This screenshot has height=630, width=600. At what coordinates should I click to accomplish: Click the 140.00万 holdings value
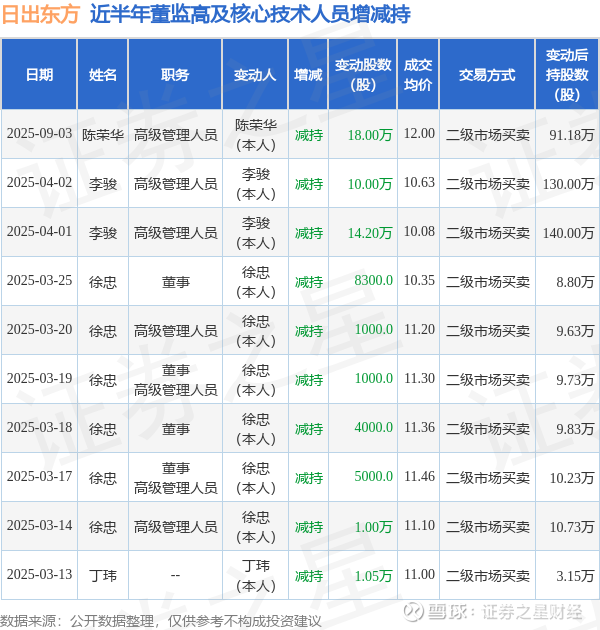pyautogui.click(x=568, y=233)
